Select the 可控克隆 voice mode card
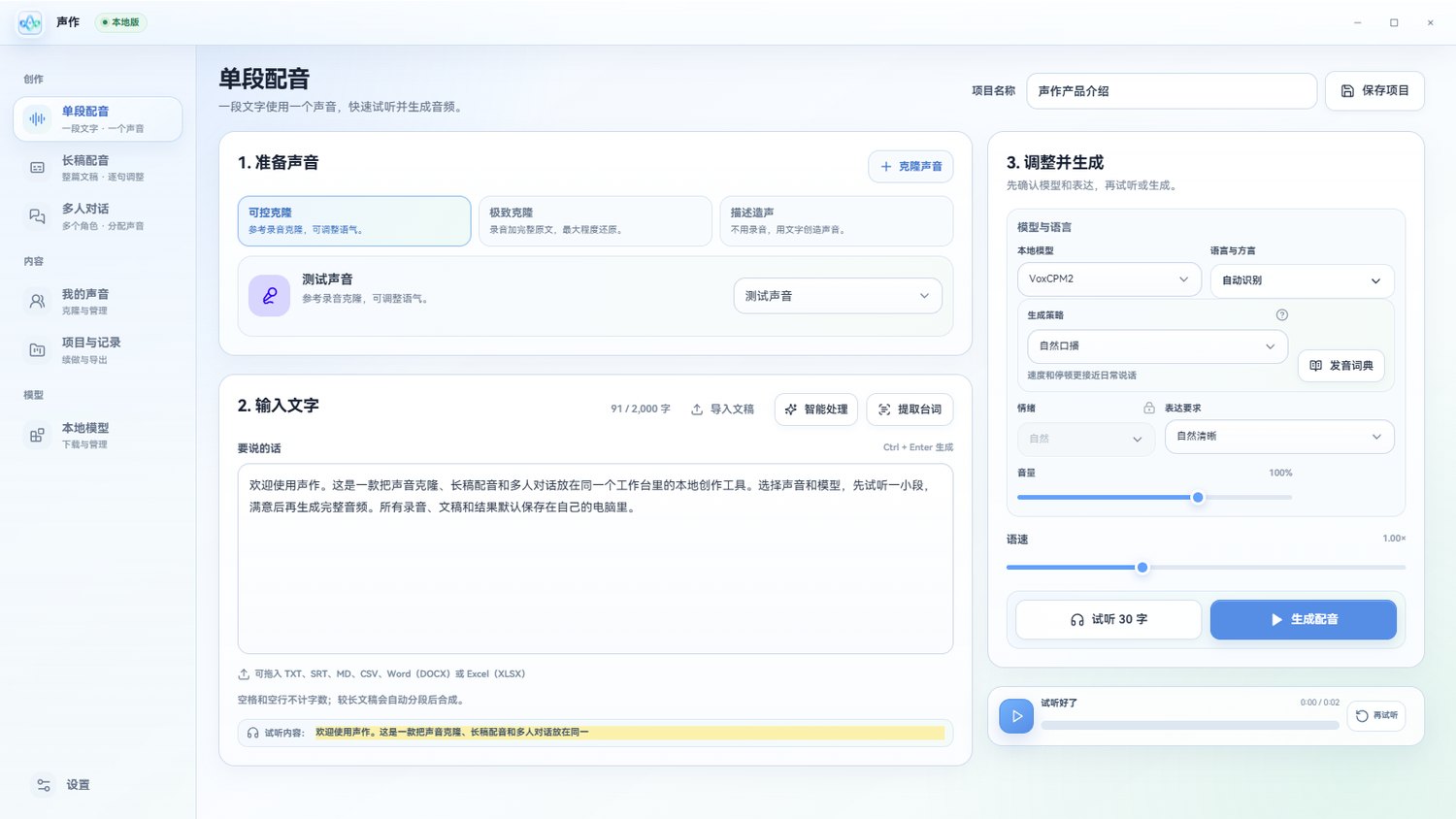The image size is (1456, 819). (354, 221)
